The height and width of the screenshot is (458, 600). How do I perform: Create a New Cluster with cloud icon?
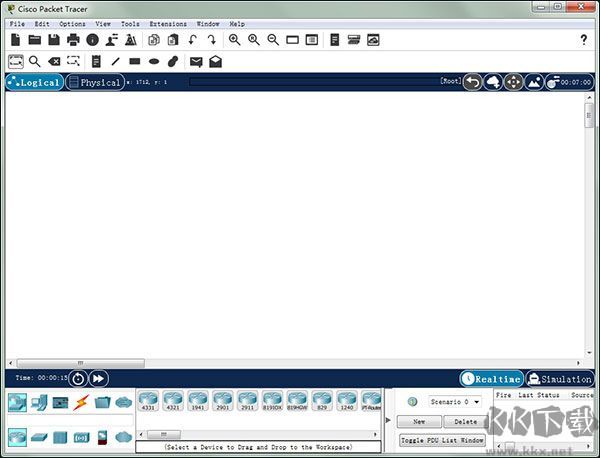[493, 82]
